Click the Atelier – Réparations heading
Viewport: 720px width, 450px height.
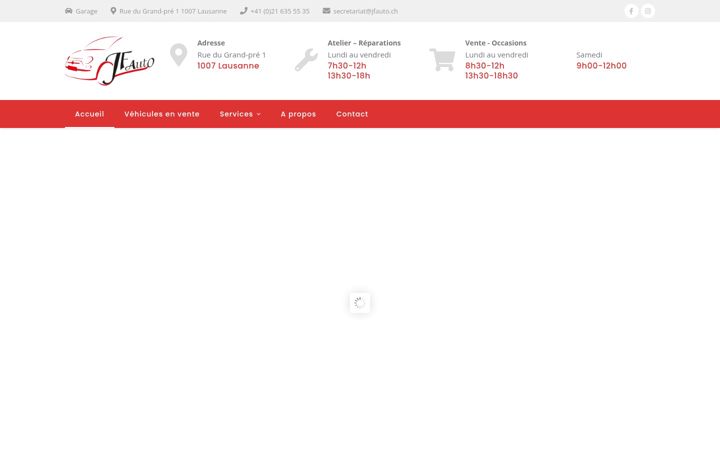coord(364,43)
